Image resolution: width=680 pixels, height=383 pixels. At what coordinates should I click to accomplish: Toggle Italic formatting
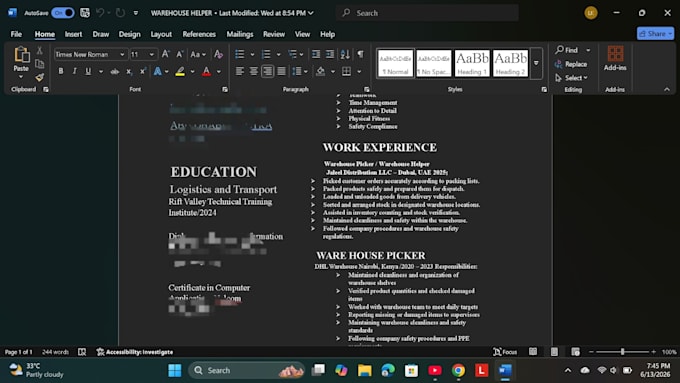click(74, 72)
